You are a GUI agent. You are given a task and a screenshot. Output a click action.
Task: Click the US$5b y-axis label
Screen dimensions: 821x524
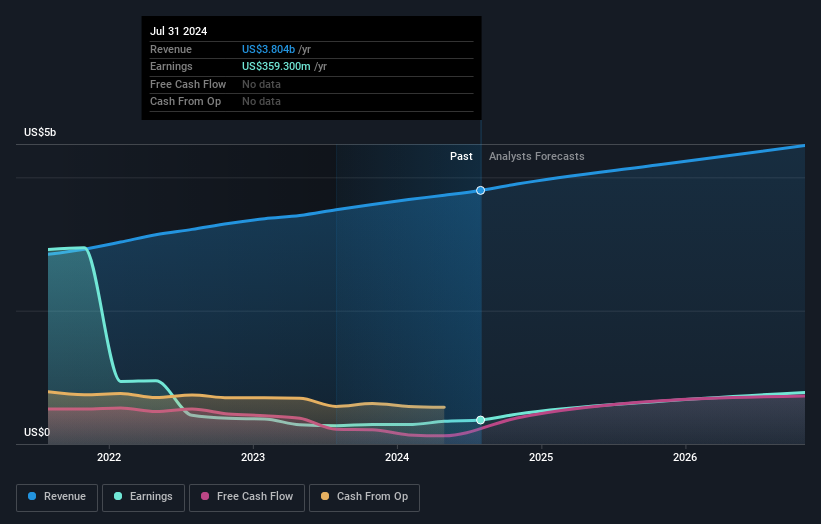(x=40, y=132)
